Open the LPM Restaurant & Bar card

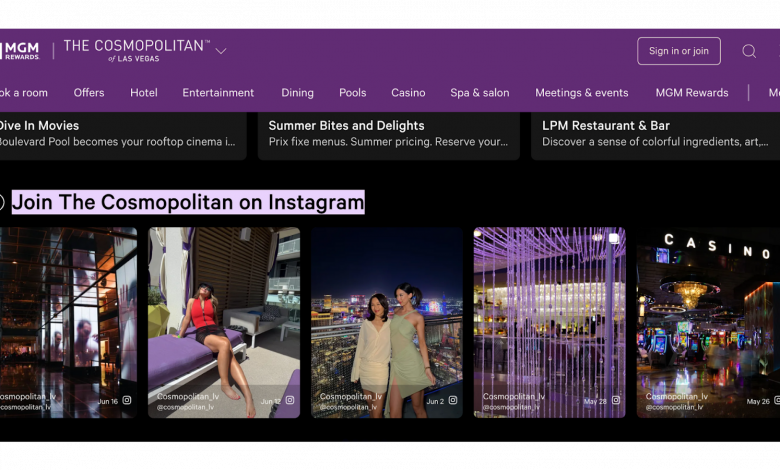656,136
